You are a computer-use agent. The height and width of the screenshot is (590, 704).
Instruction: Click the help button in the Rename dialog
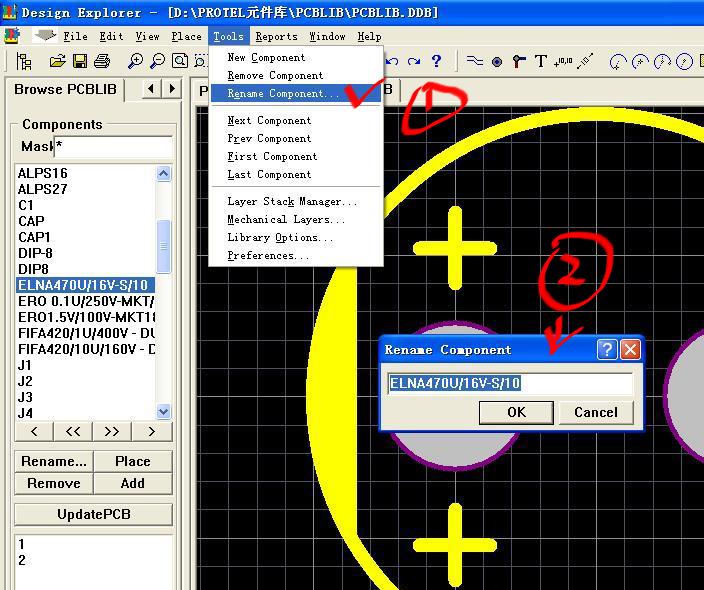tap(607, 349)
